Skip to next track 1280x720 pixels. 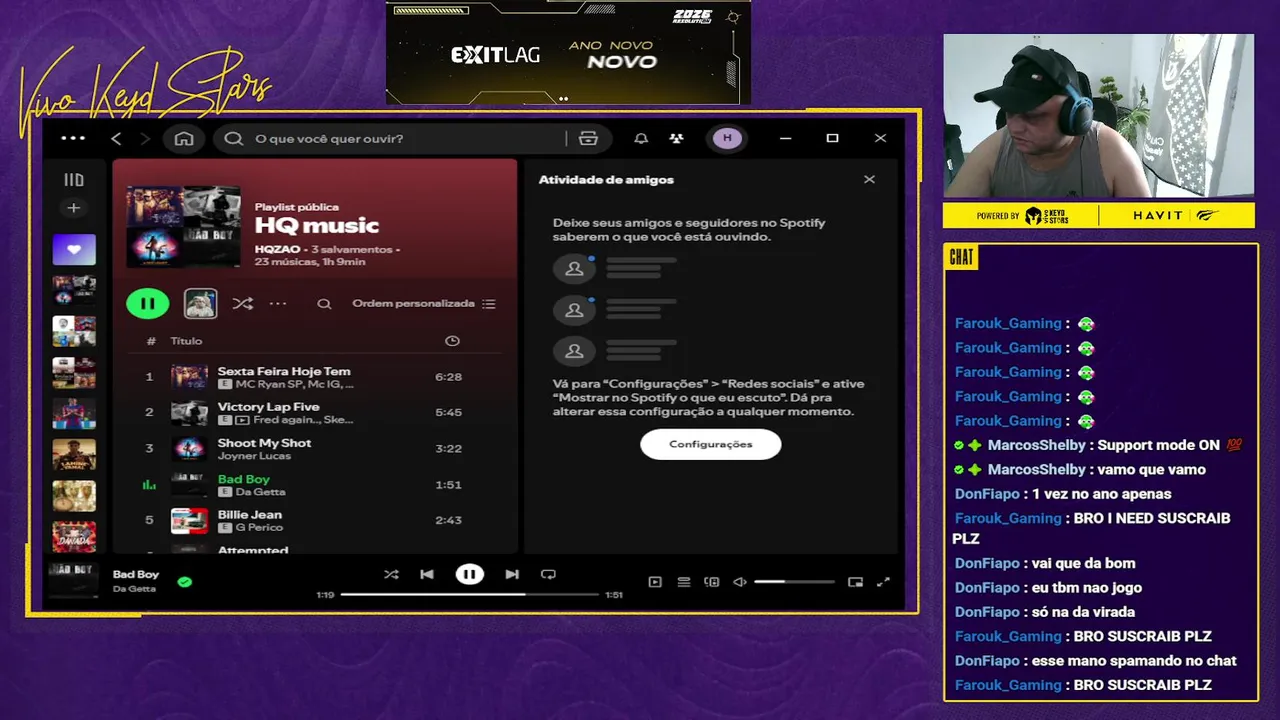(512, 574)
